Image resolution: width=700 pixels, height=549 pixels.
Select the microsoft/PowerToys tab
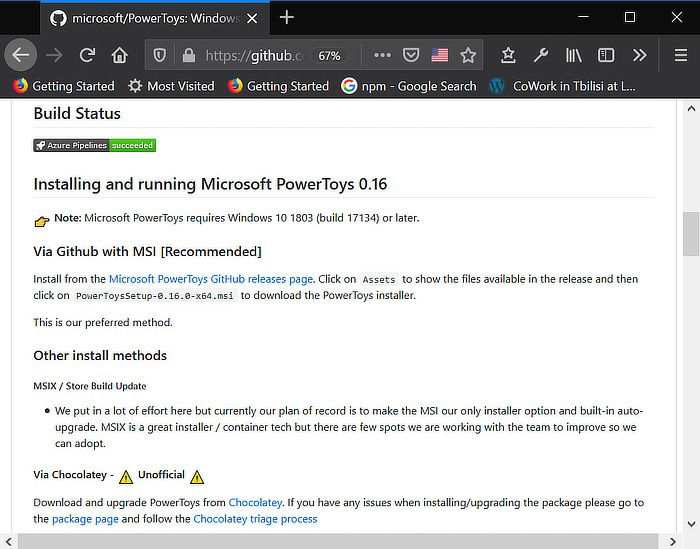point(154,18)
